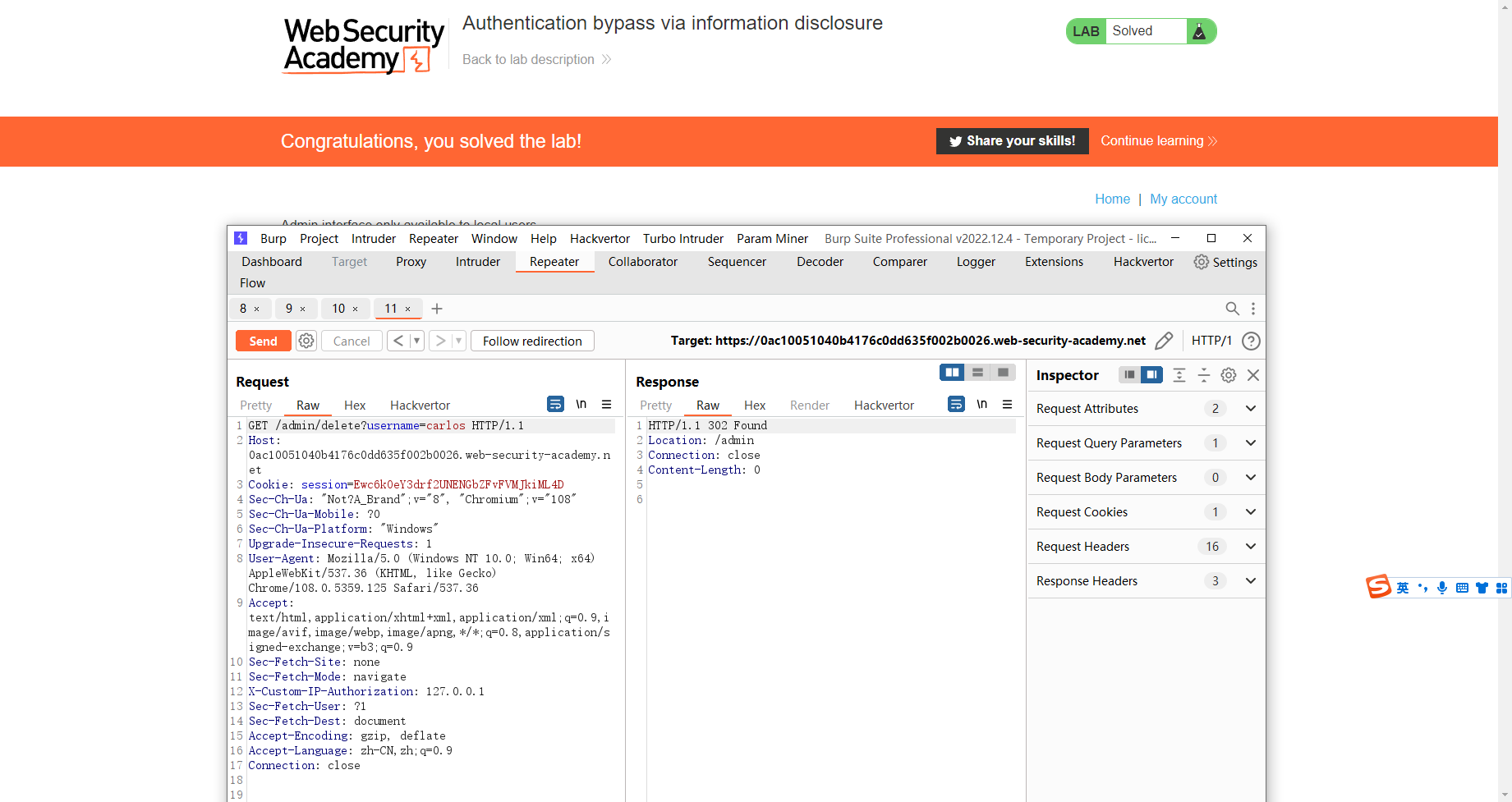Select side-by-side request/response layout
This screenshot has height=802, width=1512.
[x=952, y=373]
